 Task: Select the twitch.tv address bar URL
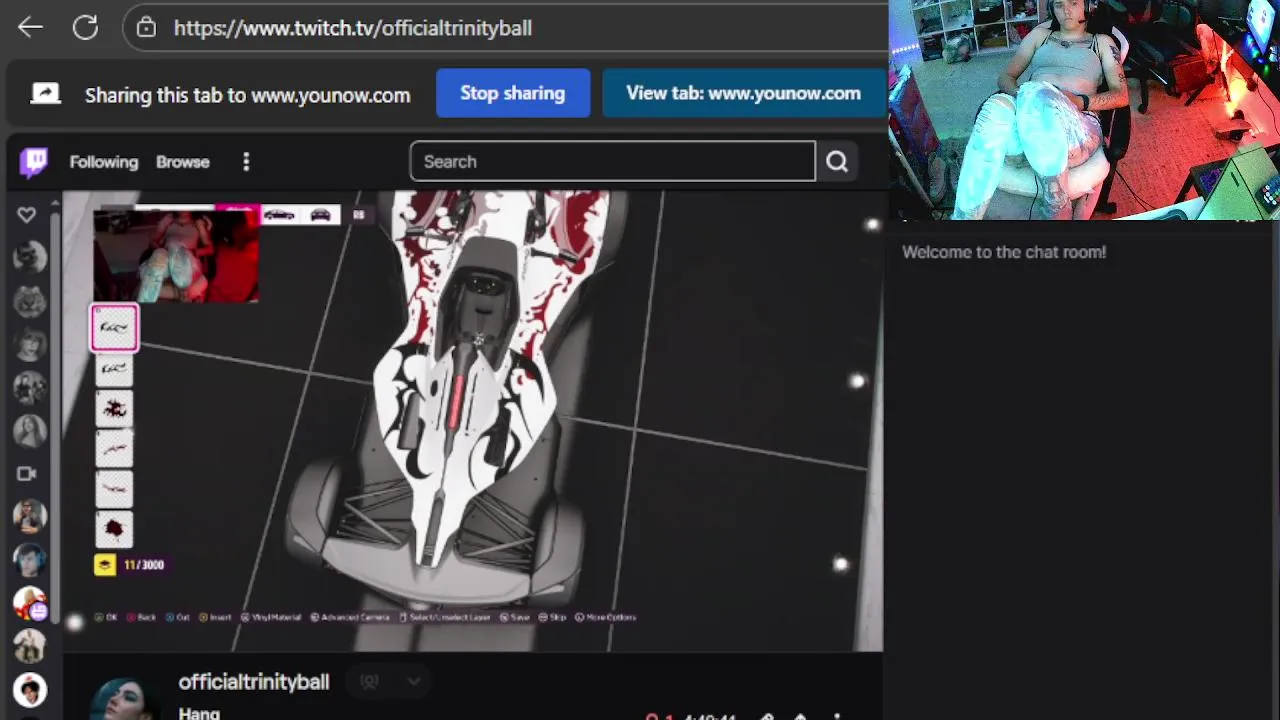point(352,28)
